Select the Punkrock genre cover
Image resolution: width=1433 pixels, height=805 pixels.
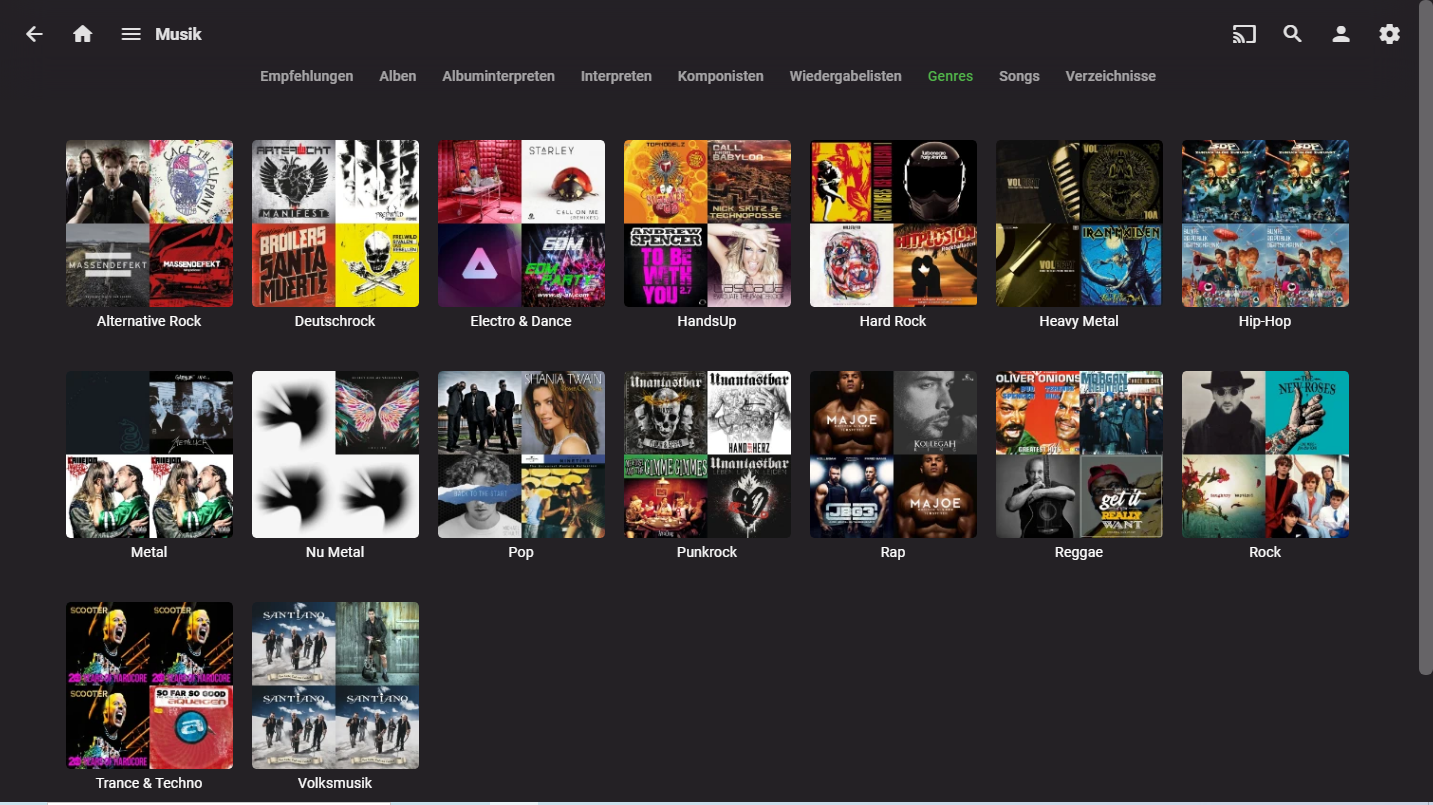click(707, 454)
